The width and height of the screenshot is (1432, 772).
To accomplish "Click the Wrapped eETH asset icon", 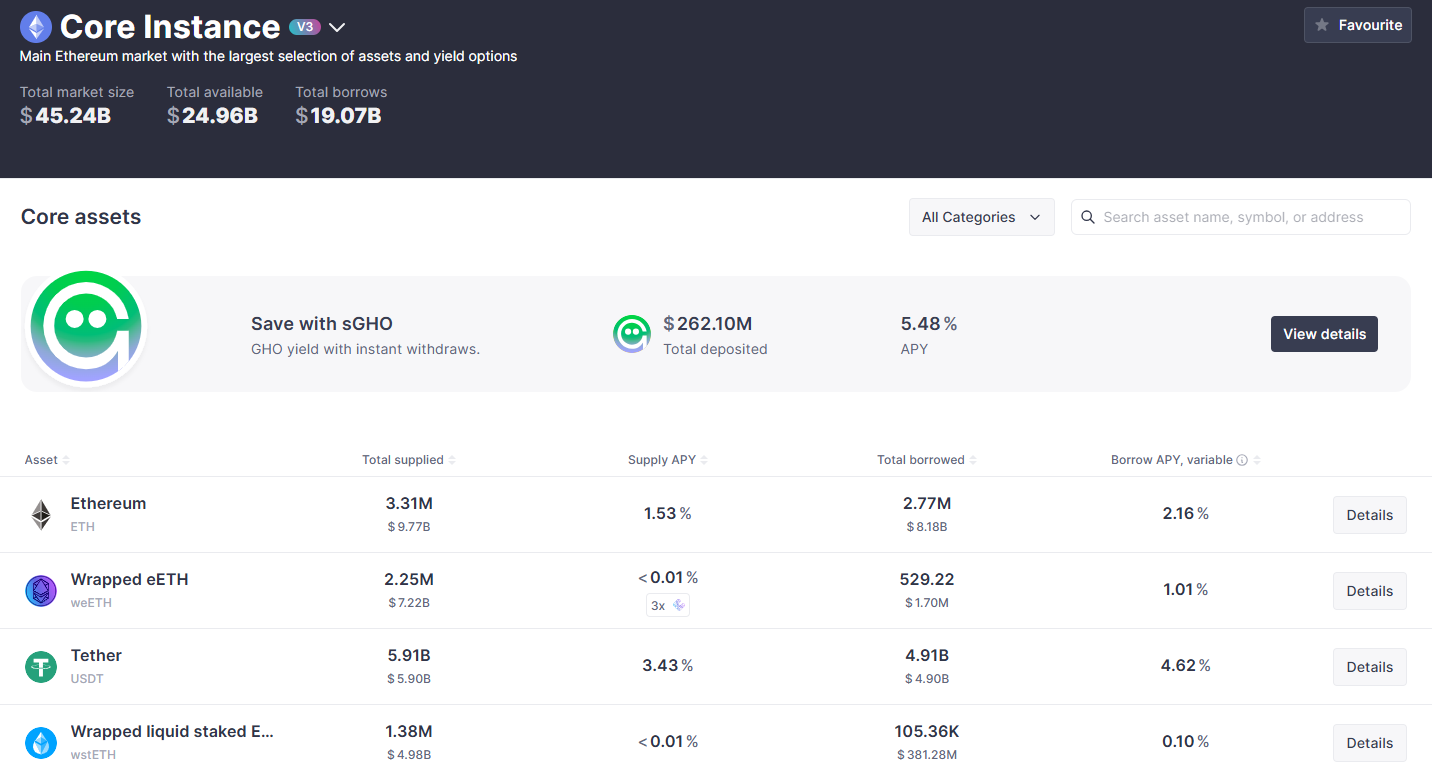I will click(x=41, y=591).
